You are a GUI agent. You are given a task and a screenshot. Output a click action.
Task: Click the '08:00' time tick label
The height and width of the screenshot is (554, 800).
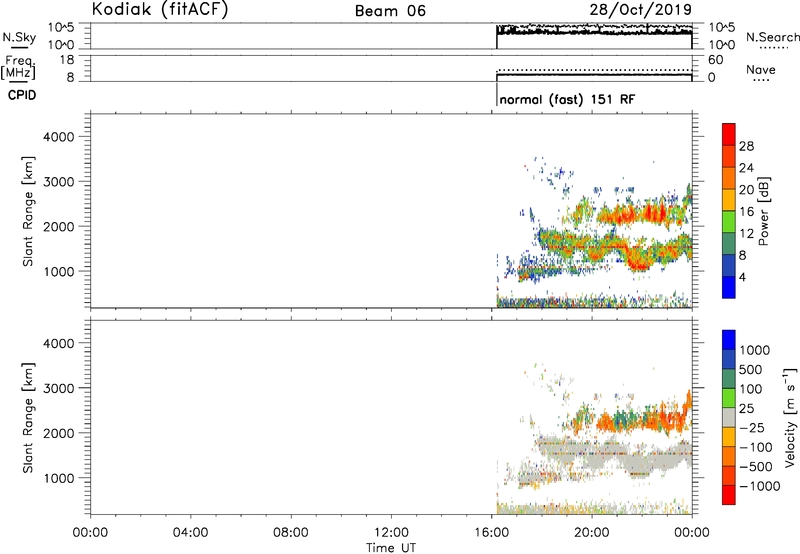pyautogui.click(x=291, y=533)
